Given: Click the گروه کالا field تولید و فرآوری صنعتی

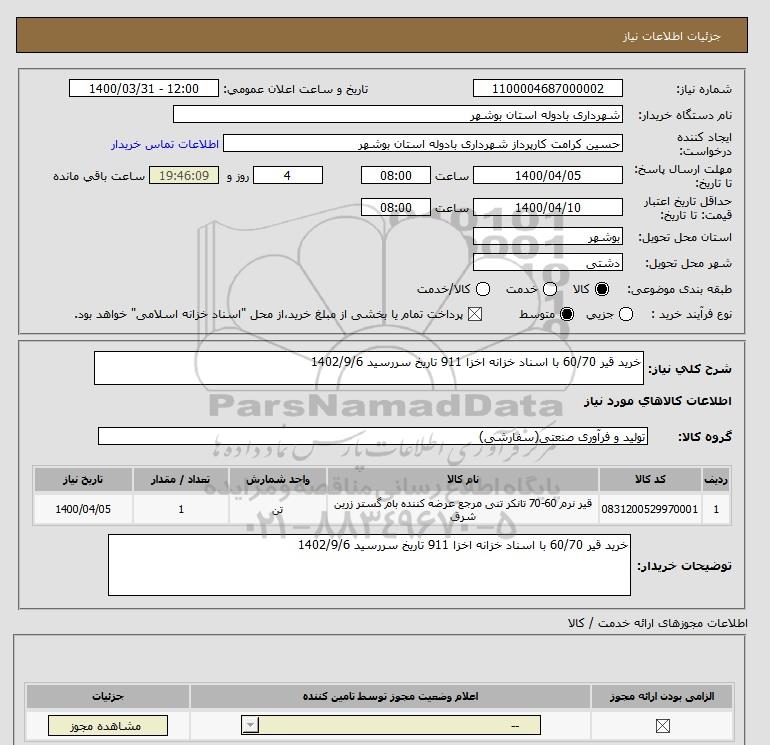Looking at the screenshot, I should 373,436.
